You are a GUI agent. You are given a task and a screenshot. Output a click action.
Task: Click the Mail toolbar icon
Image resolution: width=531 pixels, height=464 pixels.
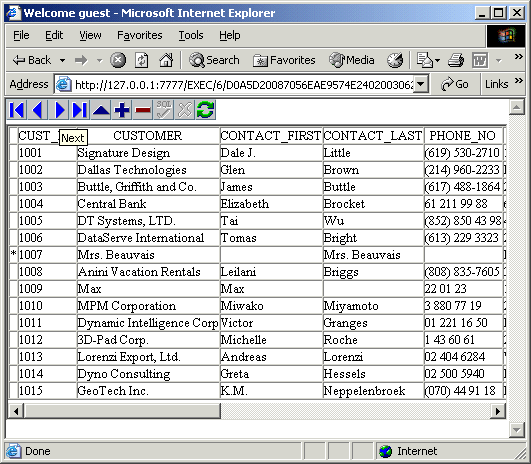coord(424,60)
